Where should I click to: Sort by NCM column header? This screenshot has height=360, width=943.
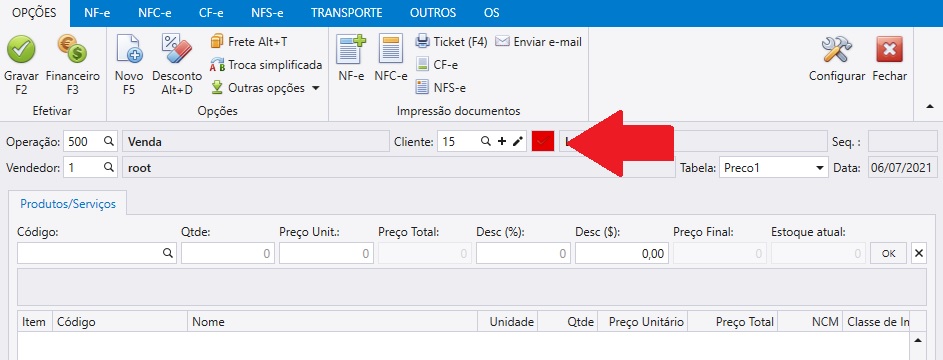tap(810, 322)
